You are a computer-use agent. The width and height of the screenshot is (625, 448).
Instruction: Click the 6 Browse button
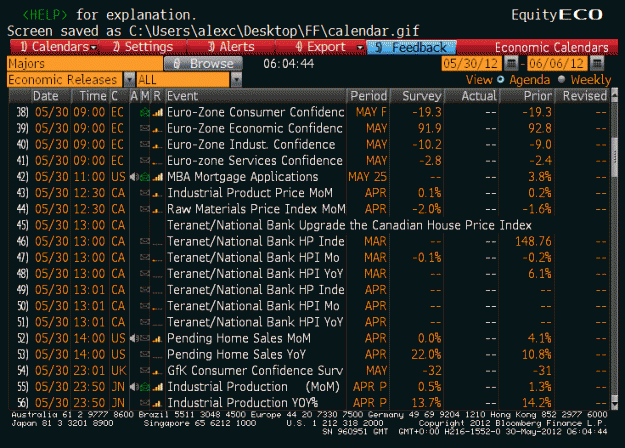click(x=203, y=64)
